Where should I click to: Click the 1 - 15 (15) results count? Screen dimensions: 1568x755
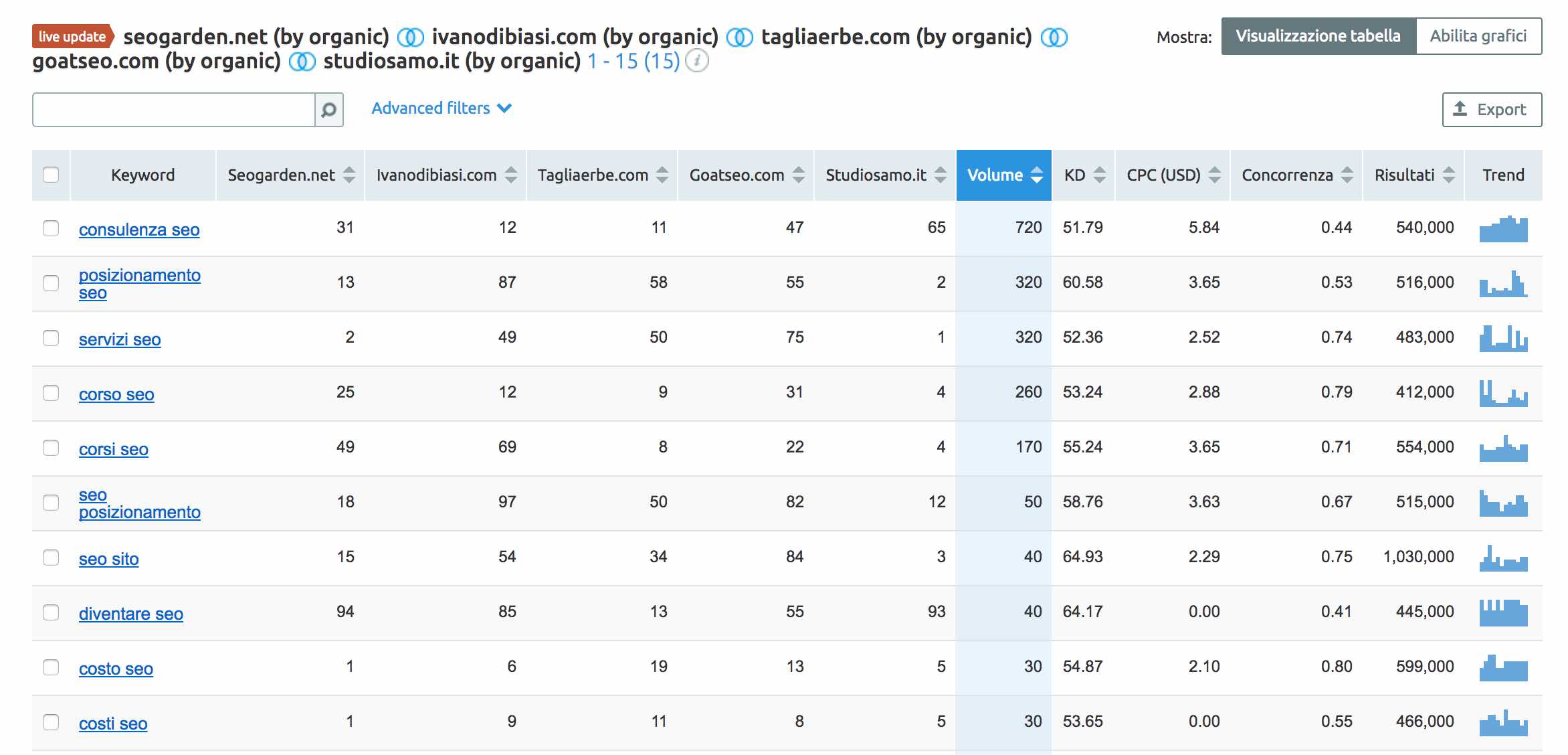point(633,62)
